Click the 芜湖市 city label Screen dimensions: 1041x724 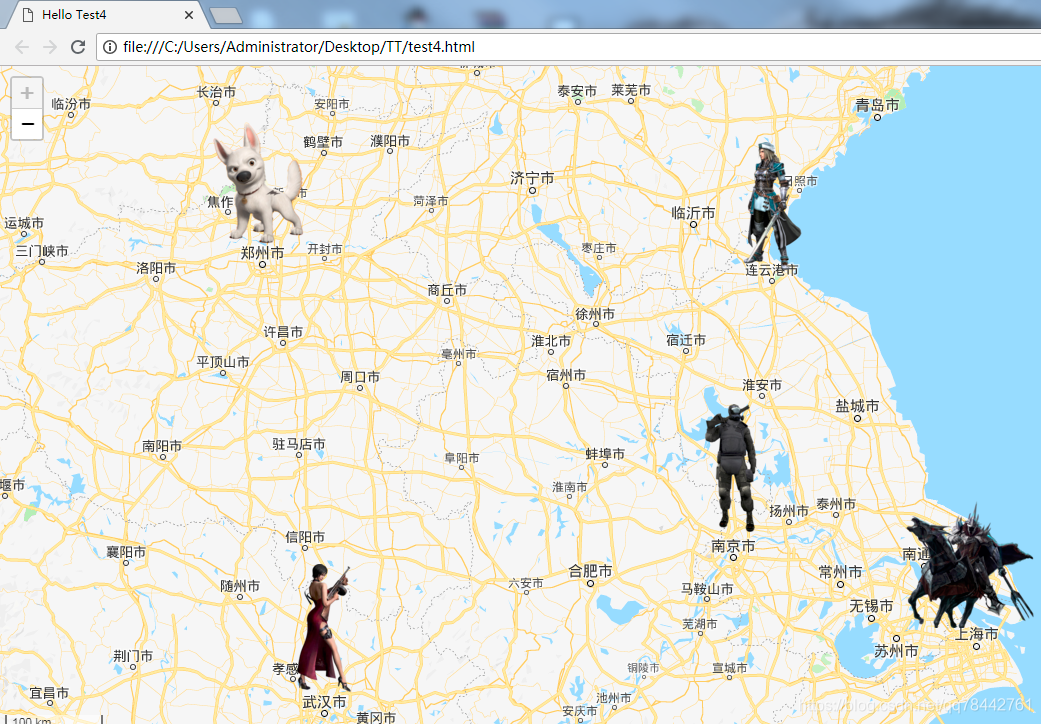700,624
